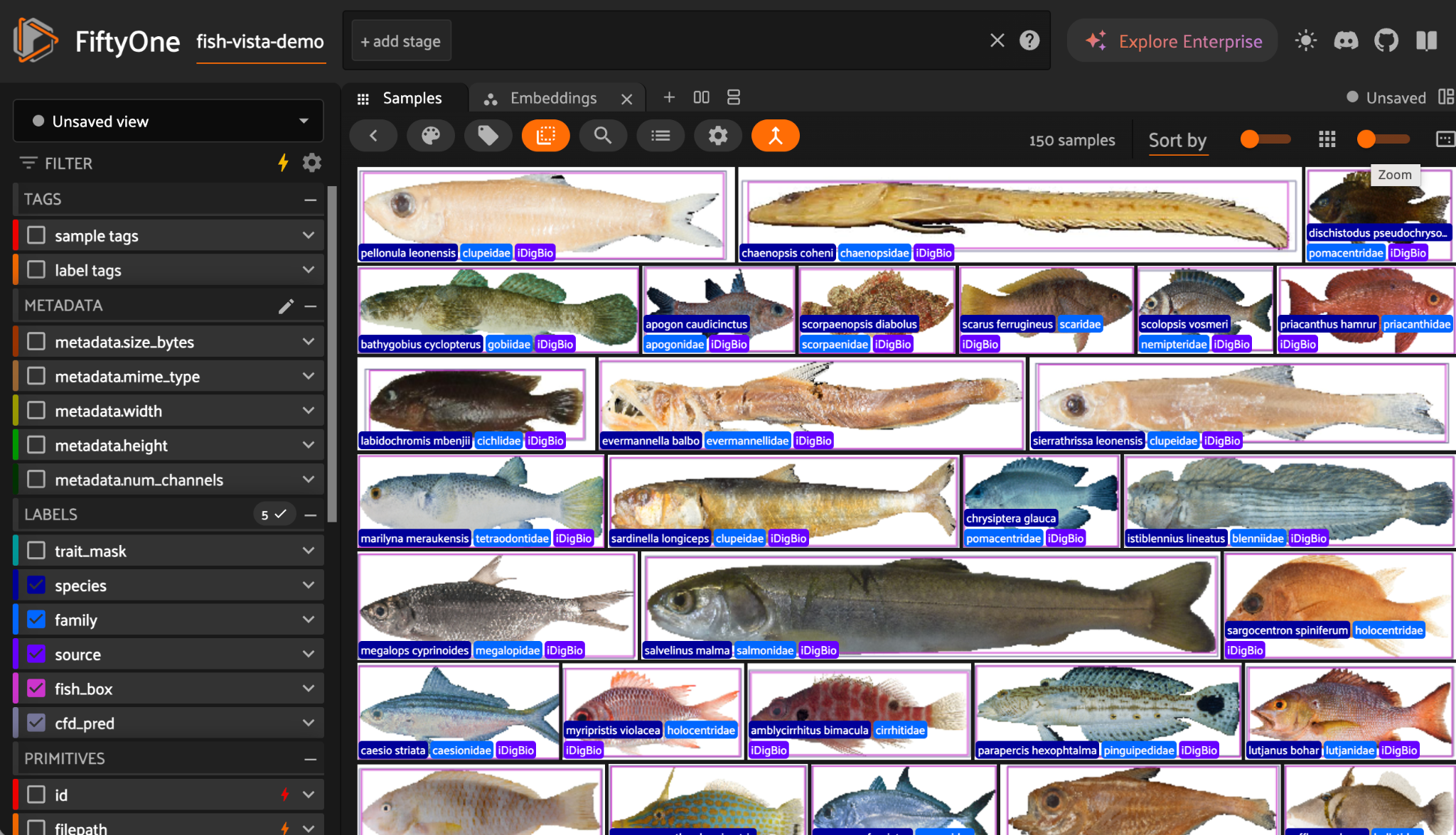
Task: Collapse the TAGS group
Action: [x=311, y=200]
